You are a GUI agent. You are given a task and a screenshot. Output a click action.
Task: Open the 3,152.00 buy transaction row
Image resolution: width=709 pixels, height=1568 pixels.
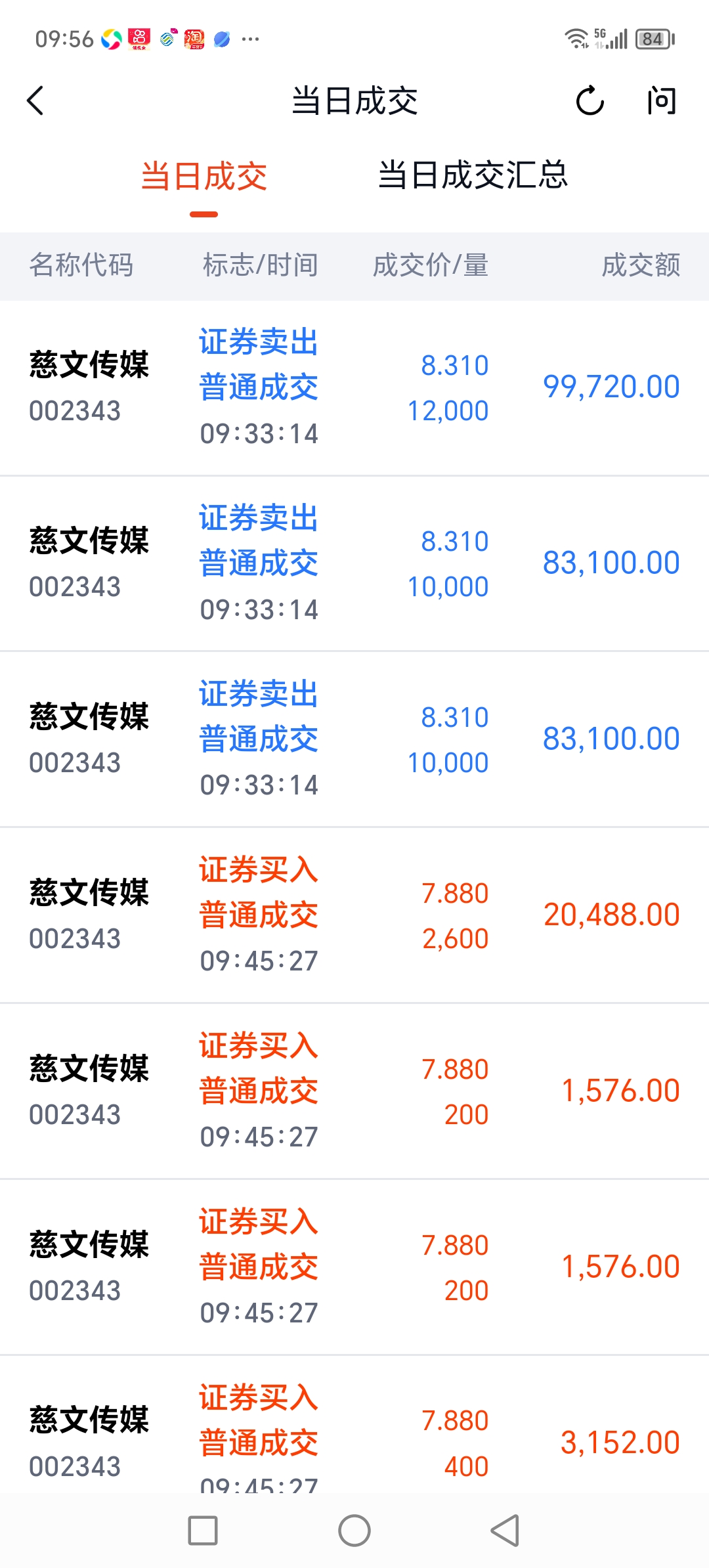[354, 1431]
